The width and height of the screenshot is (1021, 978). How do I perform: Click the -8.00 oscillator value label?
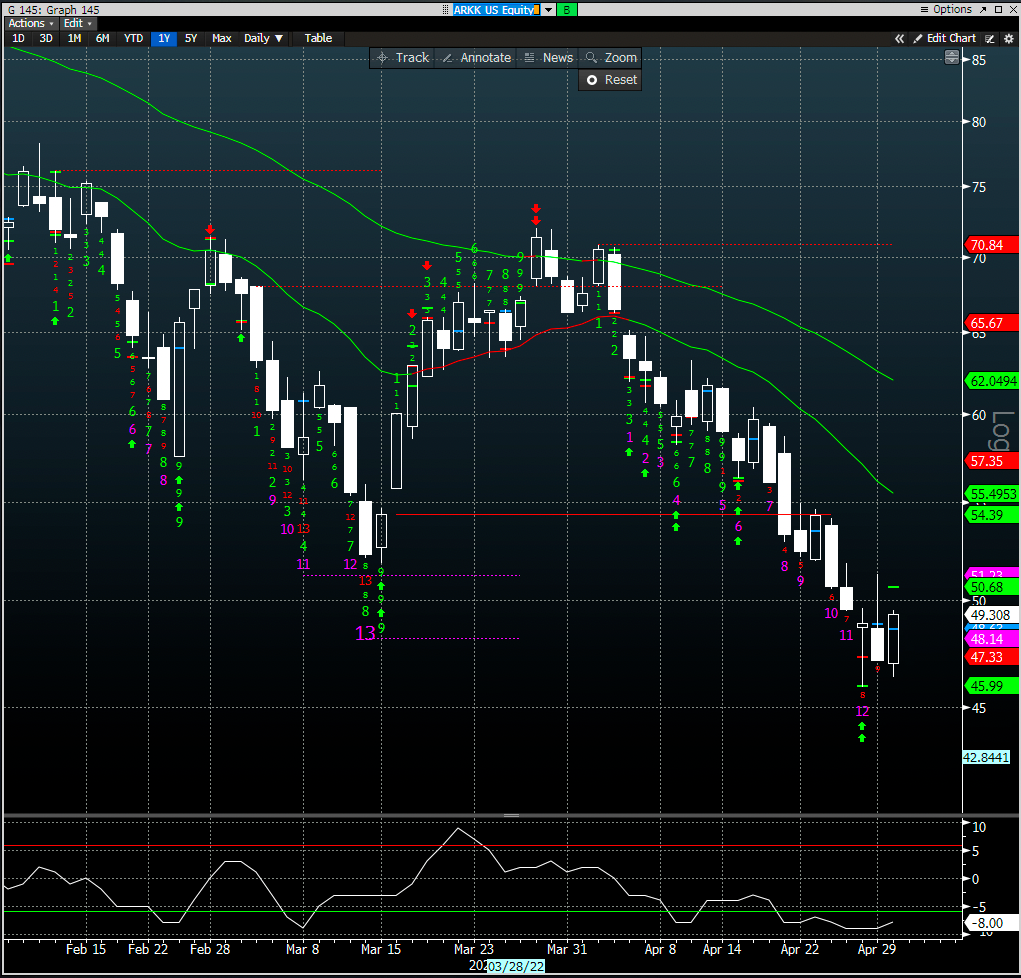[x=990, y=923]
